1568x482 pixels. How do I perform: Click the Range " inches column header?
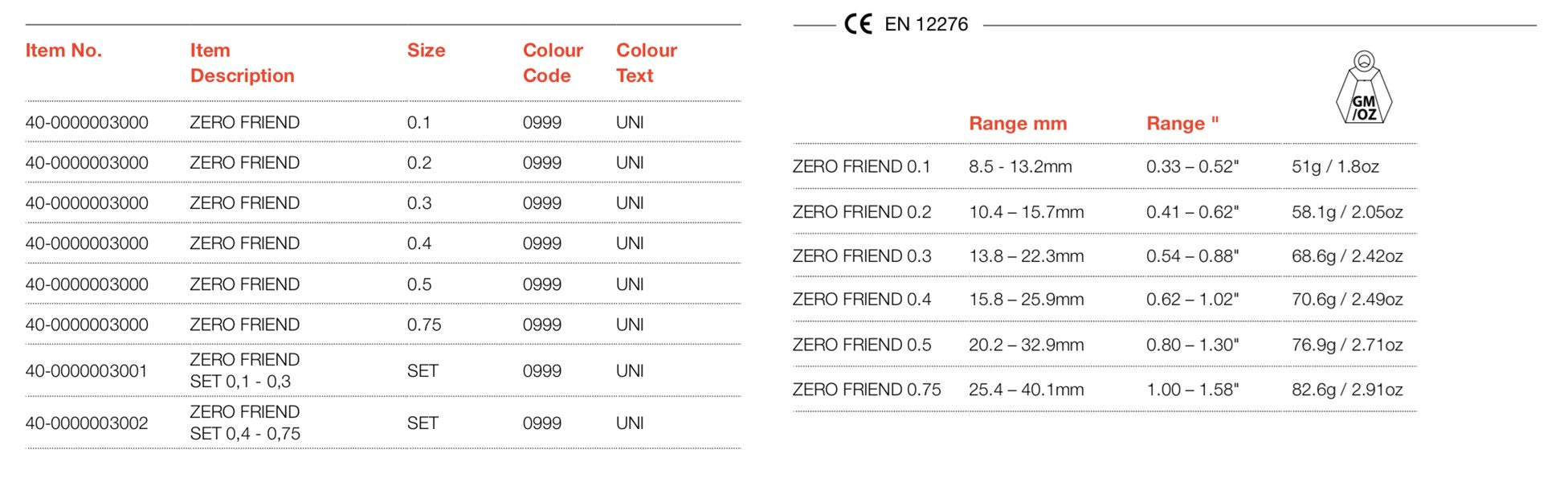coord(1182,124)
